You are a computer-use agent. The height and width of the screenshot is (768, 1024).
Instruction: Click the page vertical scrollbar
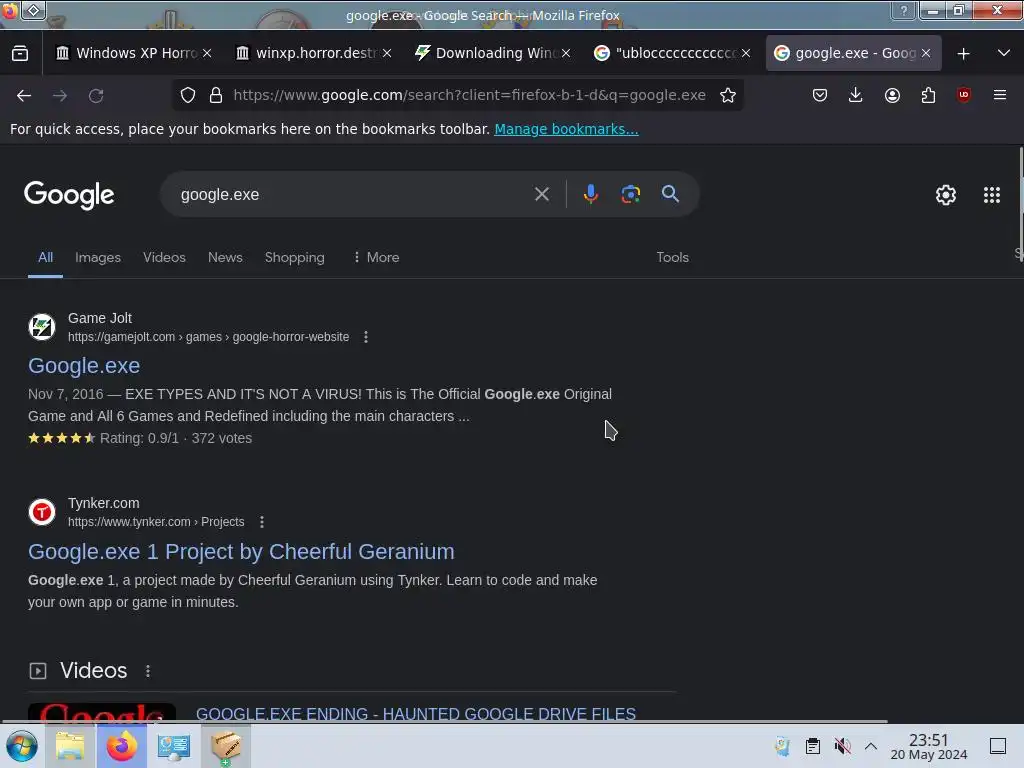click(x=1019, y=204)
